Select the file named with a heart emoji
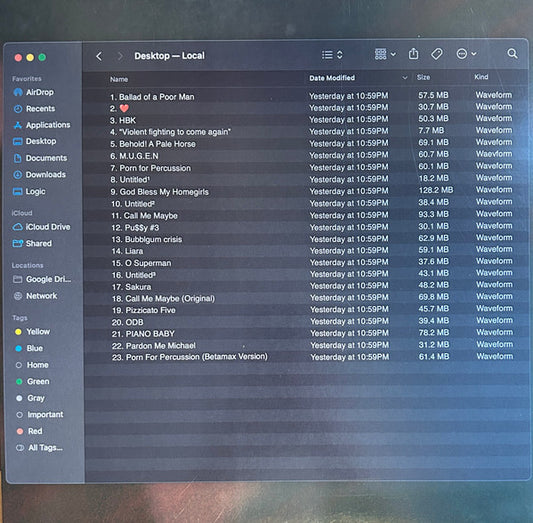 pyautogui.click(x=119, y=108)
